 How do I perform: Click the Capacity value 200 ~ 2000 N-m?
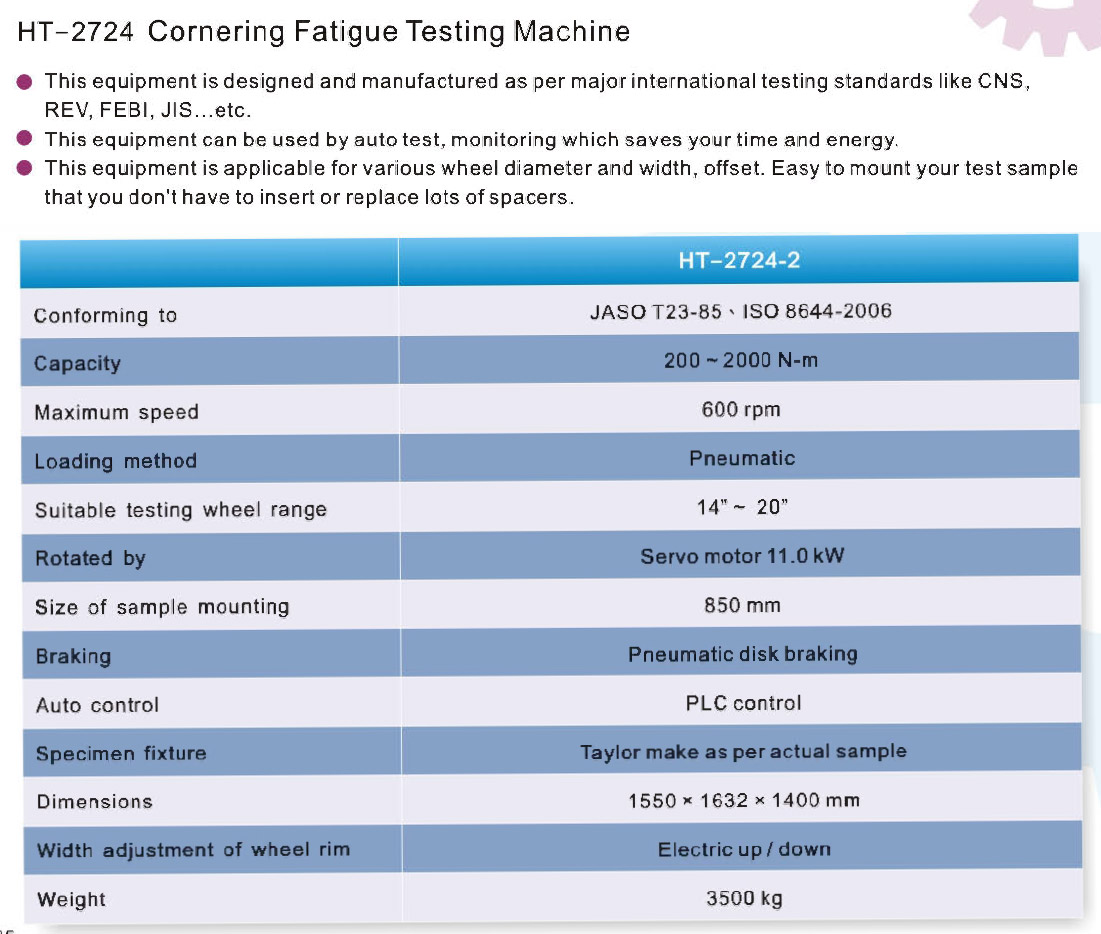click(740, 360)
